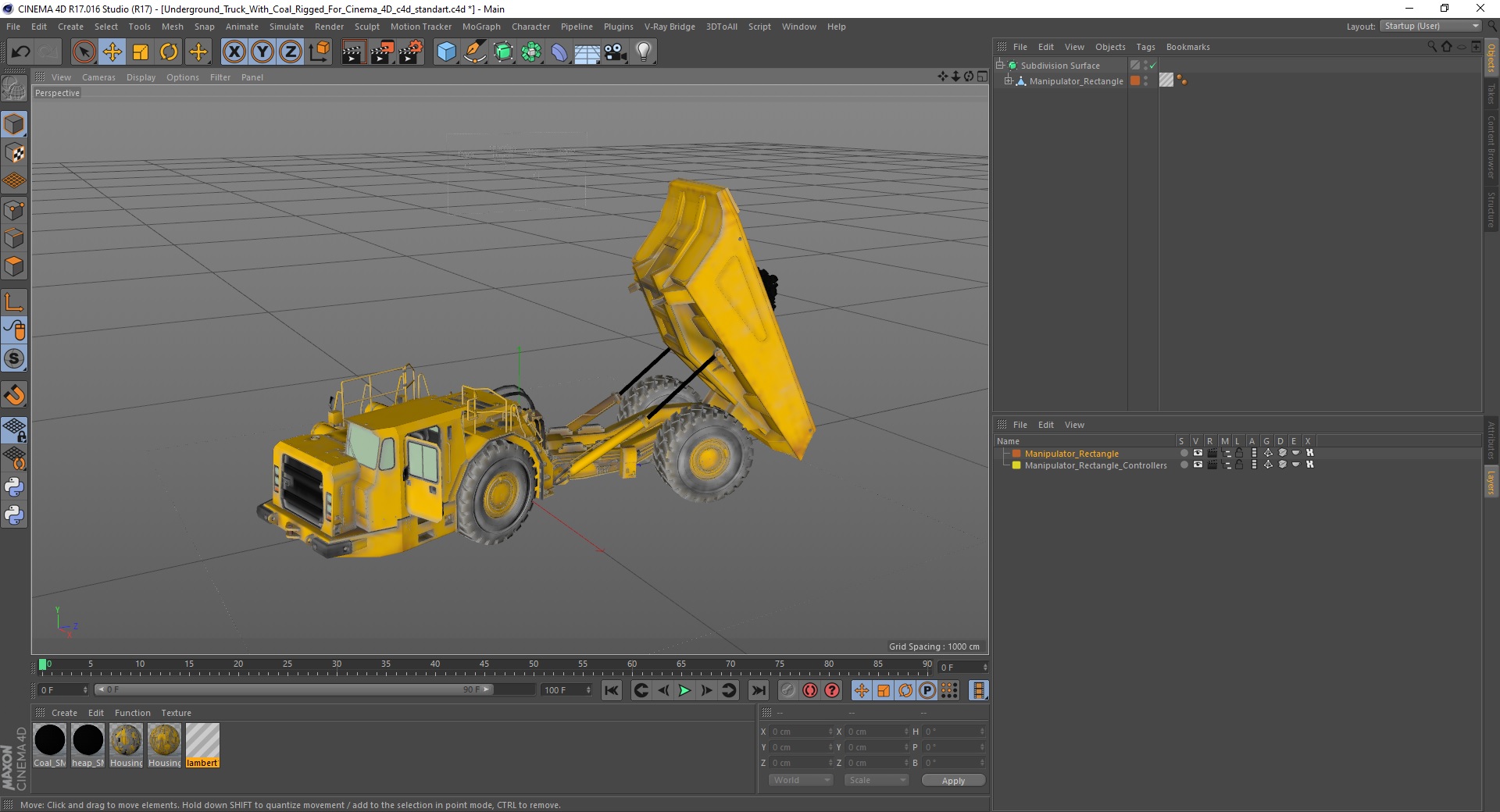Viewport: 1500px width, 812px height.
Task: Toggle Subdivision Surface enabled checkmark
Action: point(1152,66)
